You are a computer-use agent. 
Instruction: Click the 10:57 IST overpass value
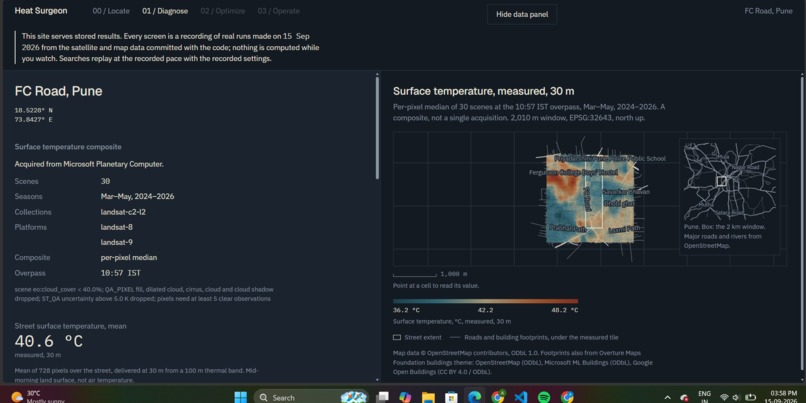tap(121, 273)
